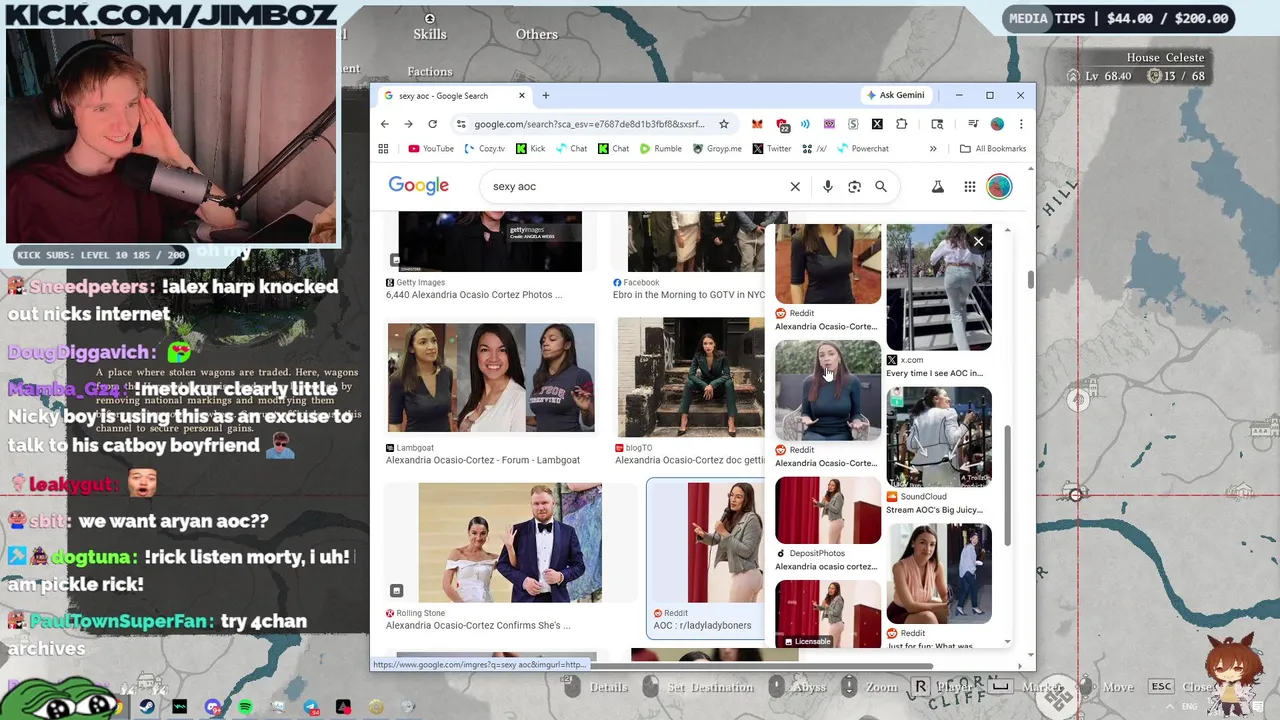Open Search Labs flask icon
This screenshot has width=1280, height=720.
coord(938,186)
